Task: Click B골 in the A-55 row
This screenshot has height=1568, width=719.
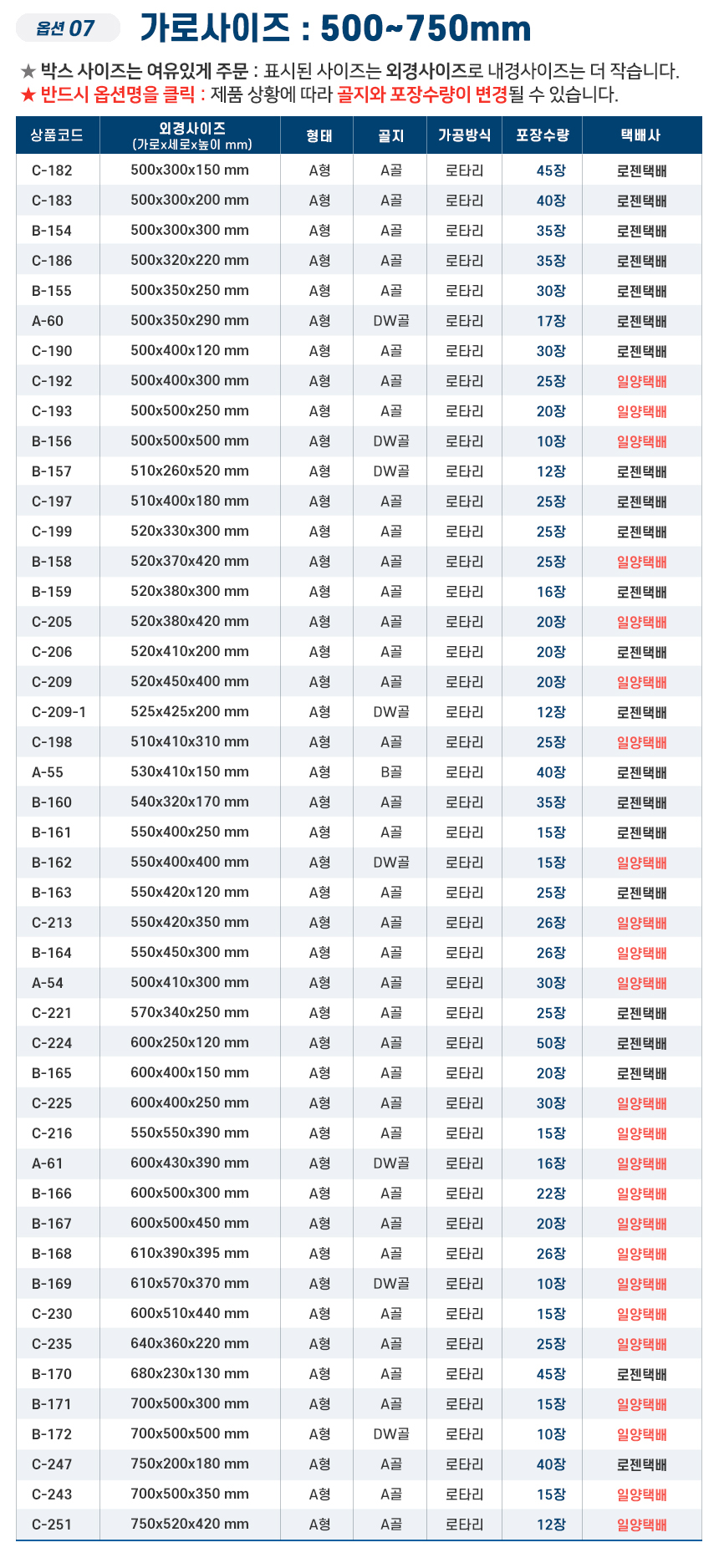Action: (391, 772)
